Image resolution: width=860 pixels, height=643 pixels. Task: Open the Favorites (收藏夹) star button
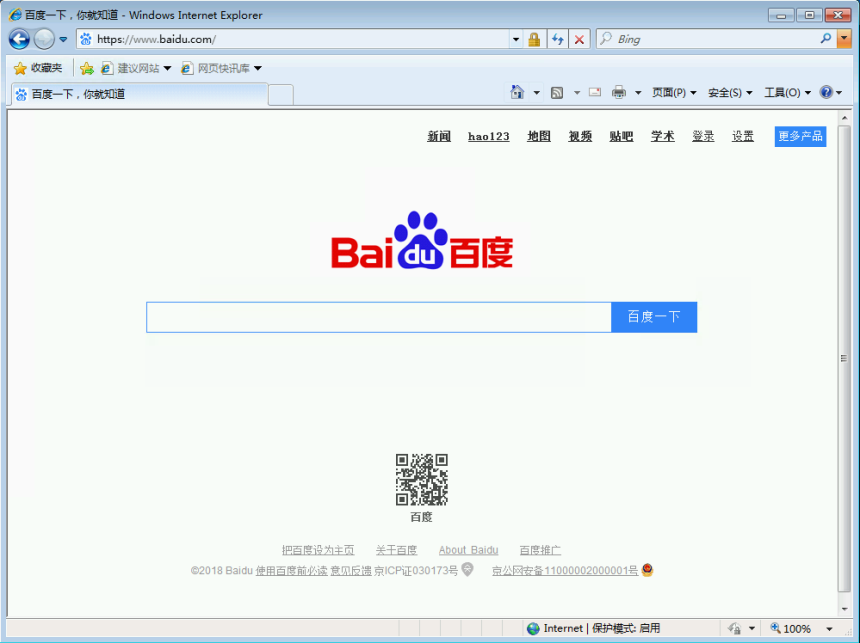[x=38, y=68]
